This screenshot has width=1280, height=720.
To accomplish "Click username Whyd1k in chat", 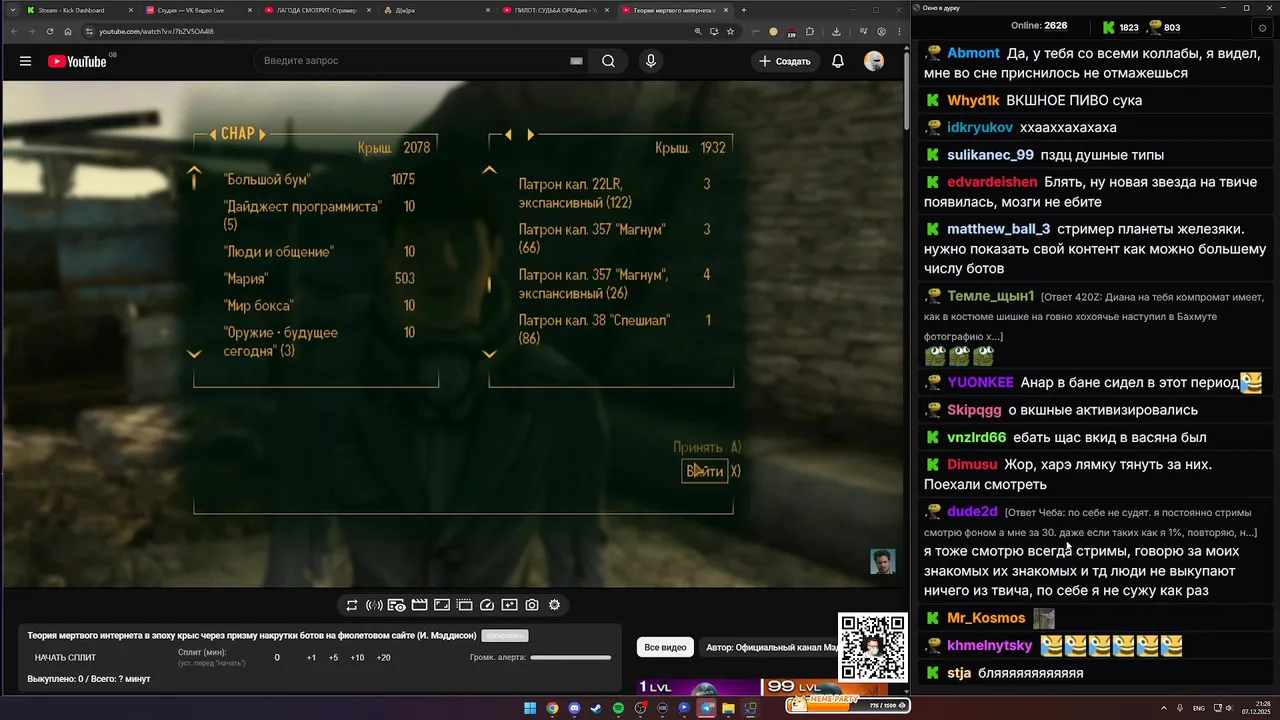I will click(x=974, y=100).
